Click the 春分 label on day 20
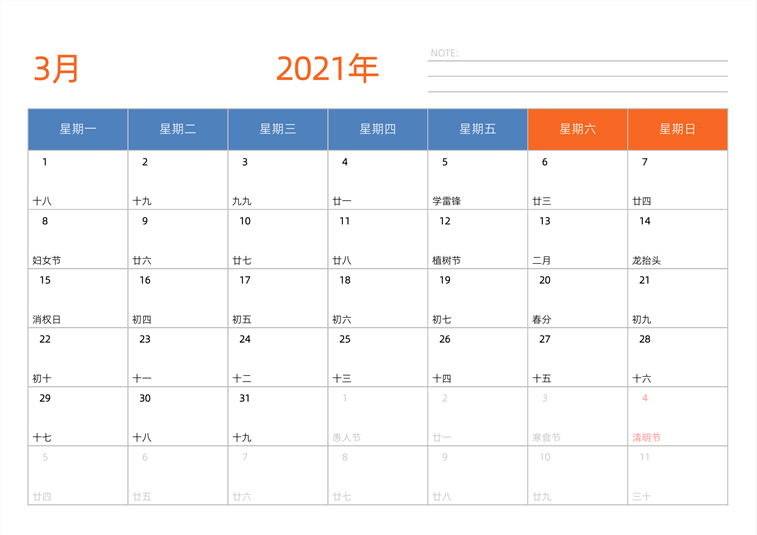This screenshot has height=535, width=757. pos(542,320)
